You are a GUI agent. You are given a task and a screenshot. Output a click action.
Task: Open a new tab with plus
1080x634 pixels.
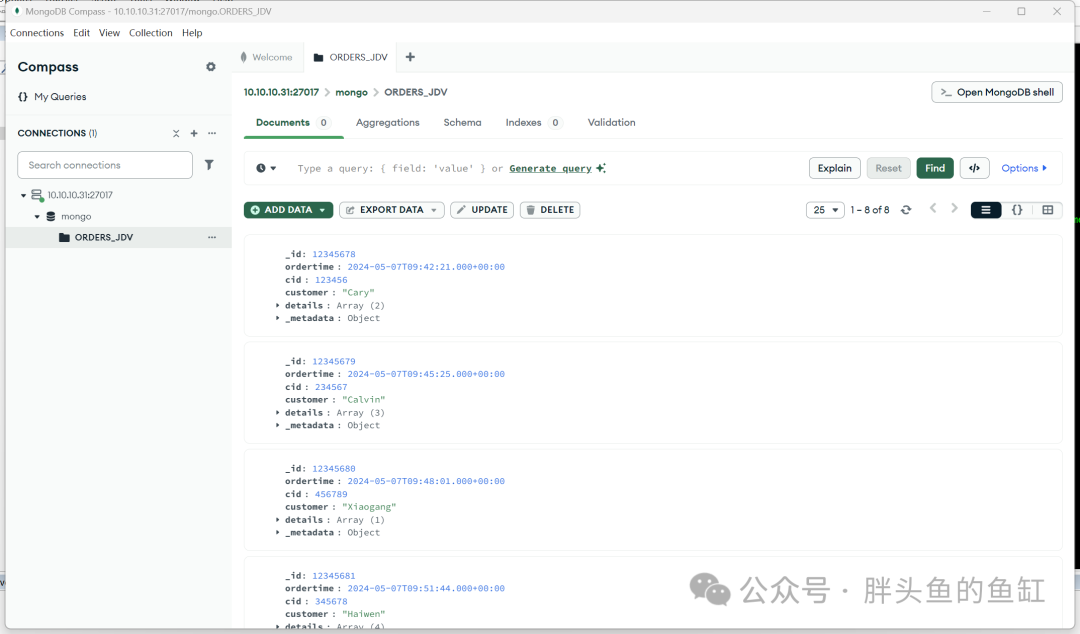click(x=411, y=57)
